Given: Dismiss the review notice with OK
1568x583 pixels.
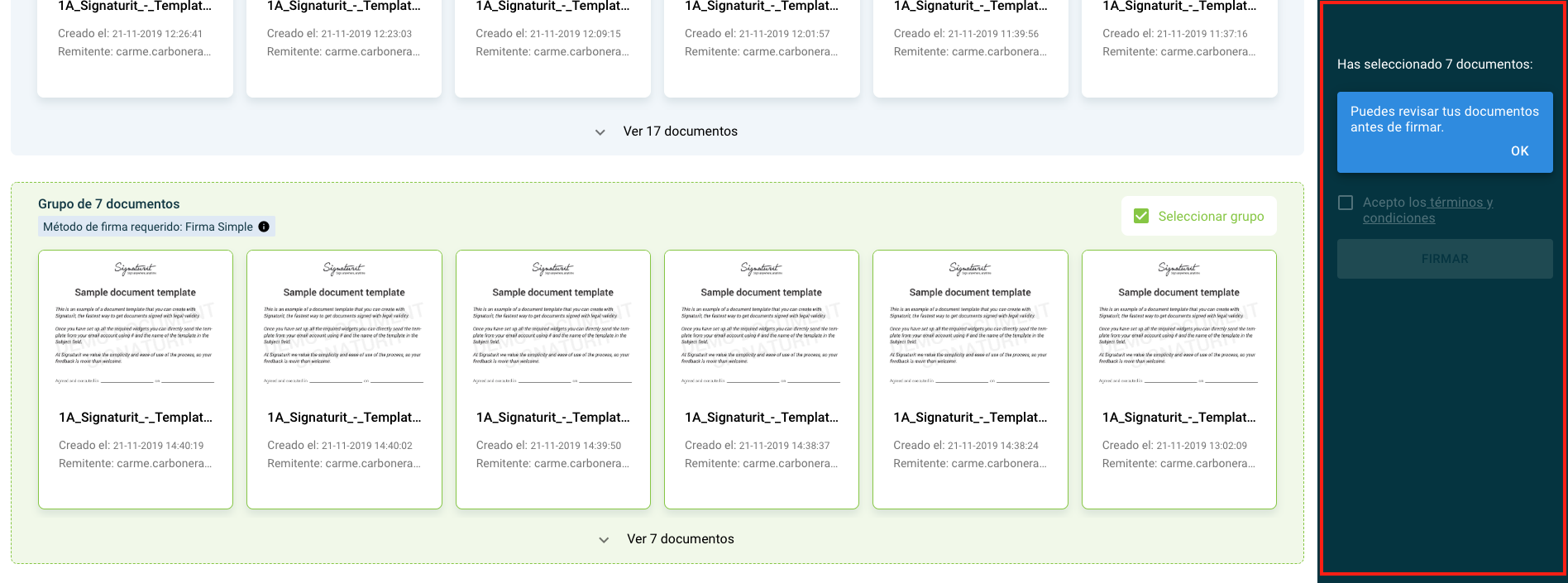Looking at the screenshot, I should click(1519, 151).
